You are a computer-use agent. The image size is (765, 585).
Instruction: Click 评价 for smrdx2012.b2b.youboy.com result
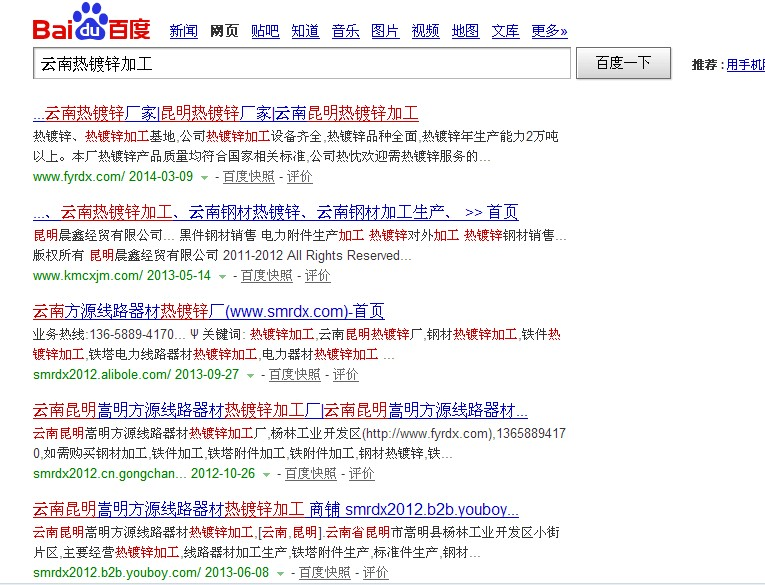coord(376,573)
